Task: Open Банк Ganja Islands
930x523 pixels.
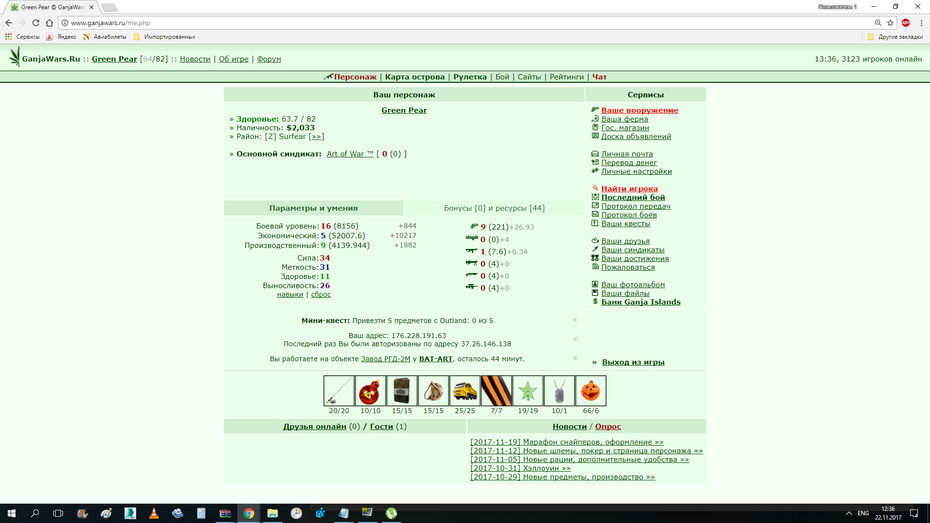Action: click(x=641, y=302)
